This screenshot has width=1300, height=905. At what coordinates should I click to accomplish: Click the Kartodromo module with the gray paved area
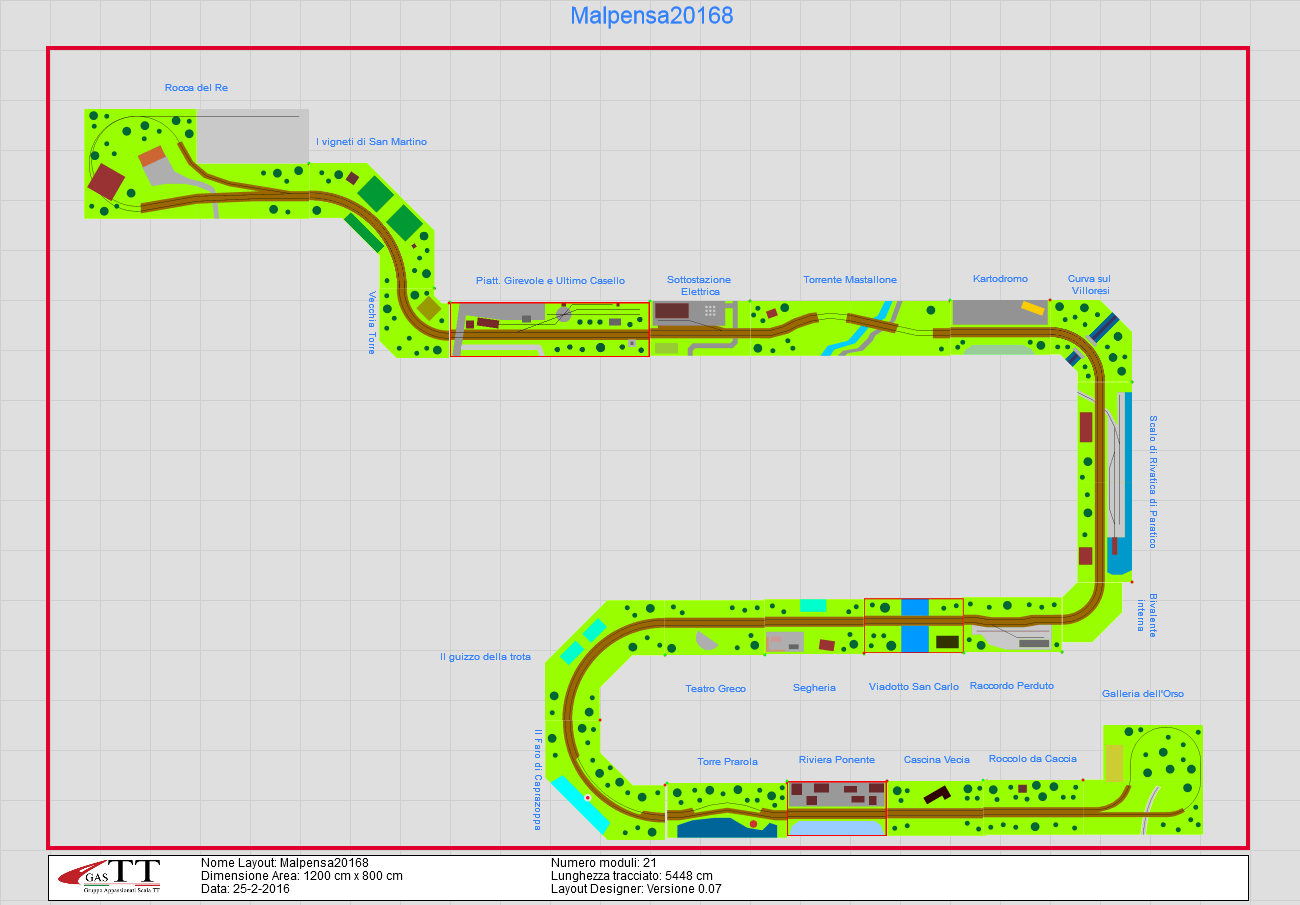pos(1000,326)
